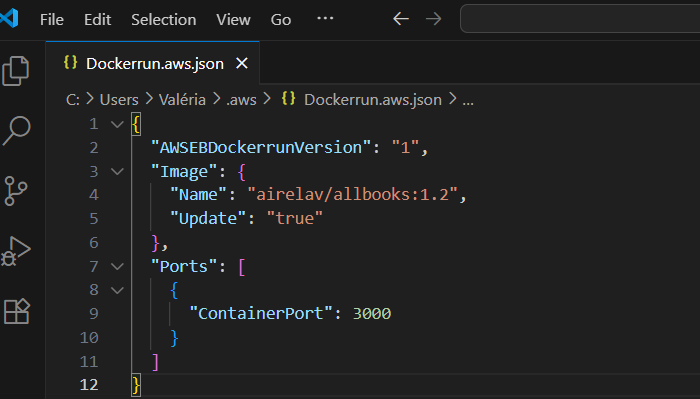This screenshot has height=399, width=700.
Task: Click the "ContainerPort" key
Action: pyautogui.click(x=261, y=313)
